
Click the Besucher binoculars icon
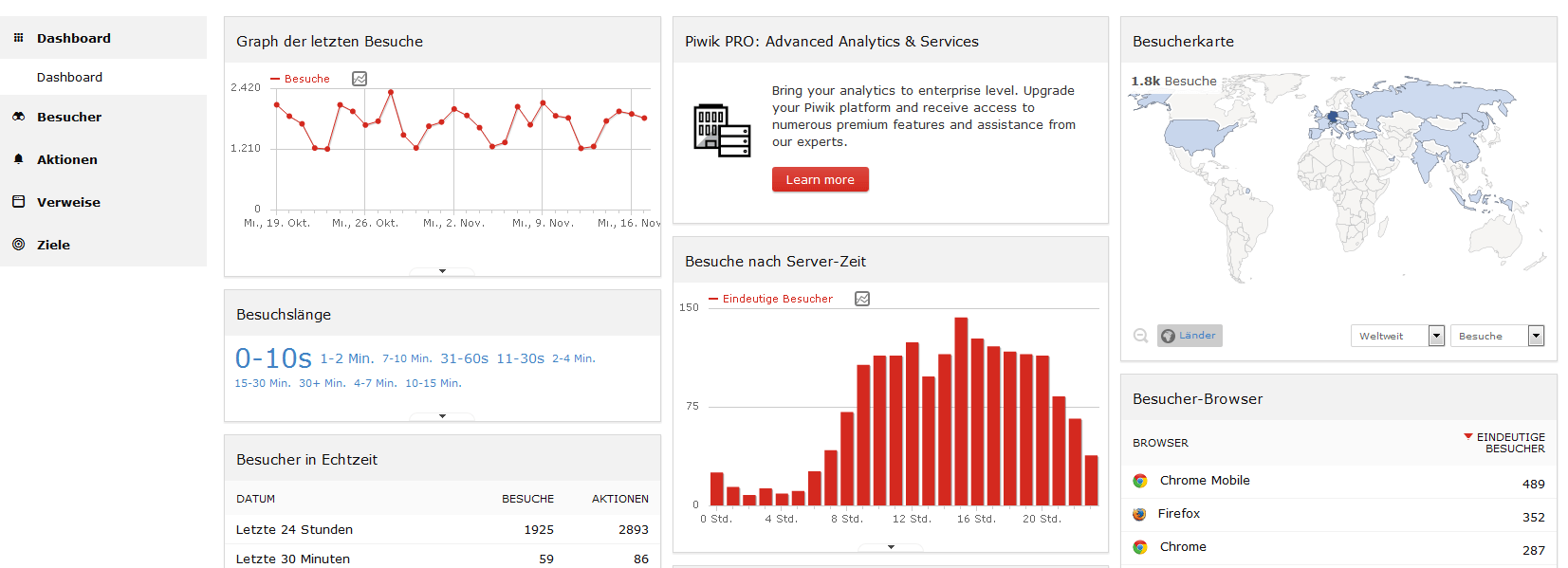coord(18,117)
